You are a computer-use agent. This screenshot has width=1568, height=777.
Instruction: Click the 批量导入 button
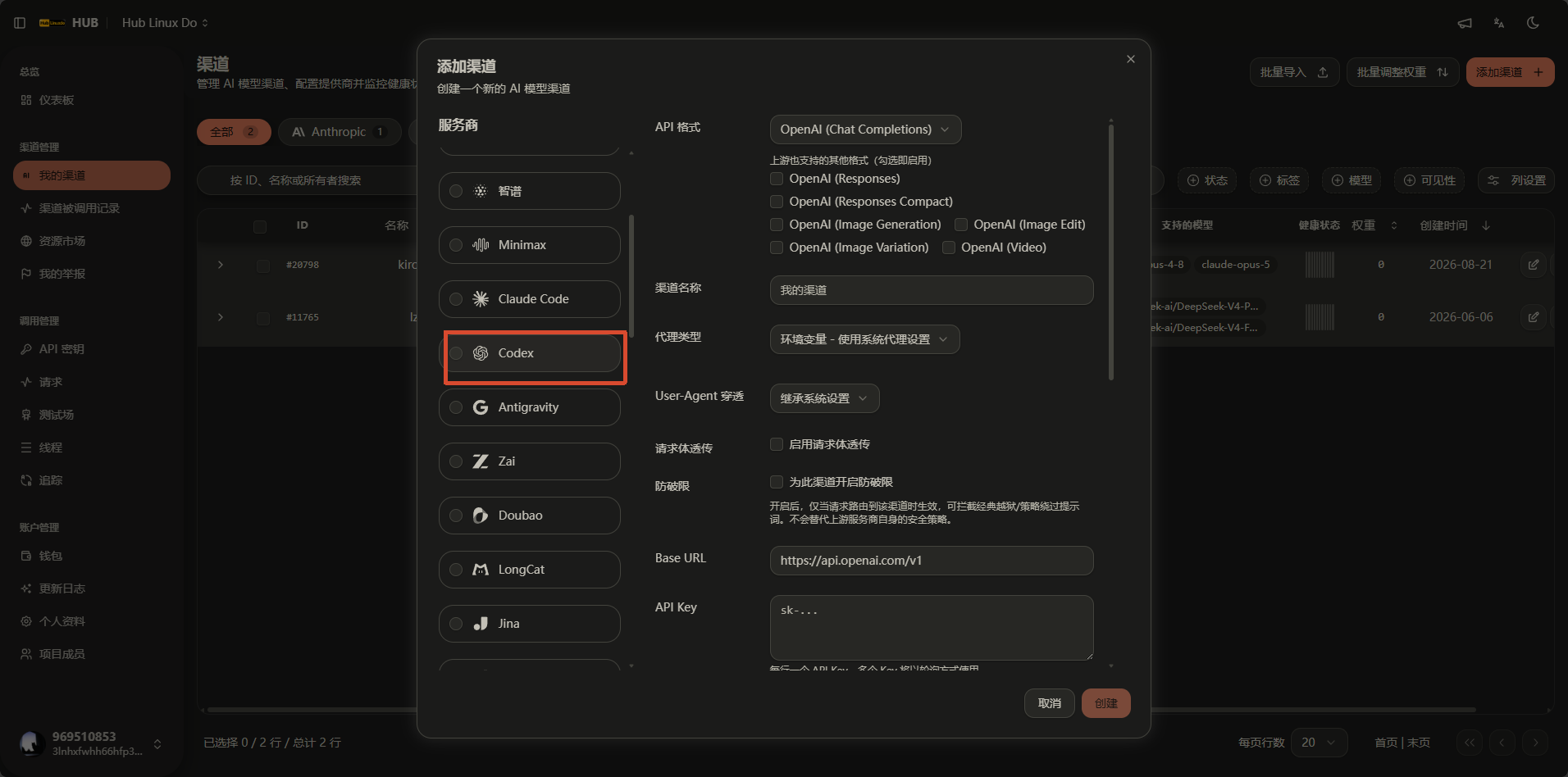1295,72
